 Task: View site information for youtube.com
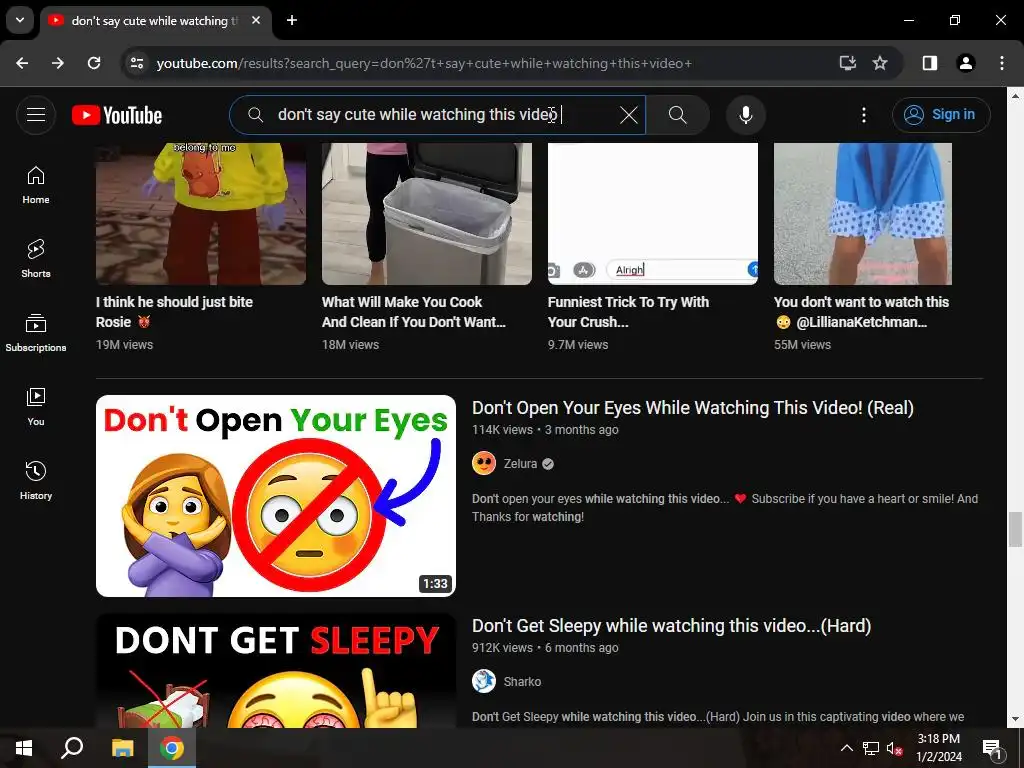tap(136, 63)
